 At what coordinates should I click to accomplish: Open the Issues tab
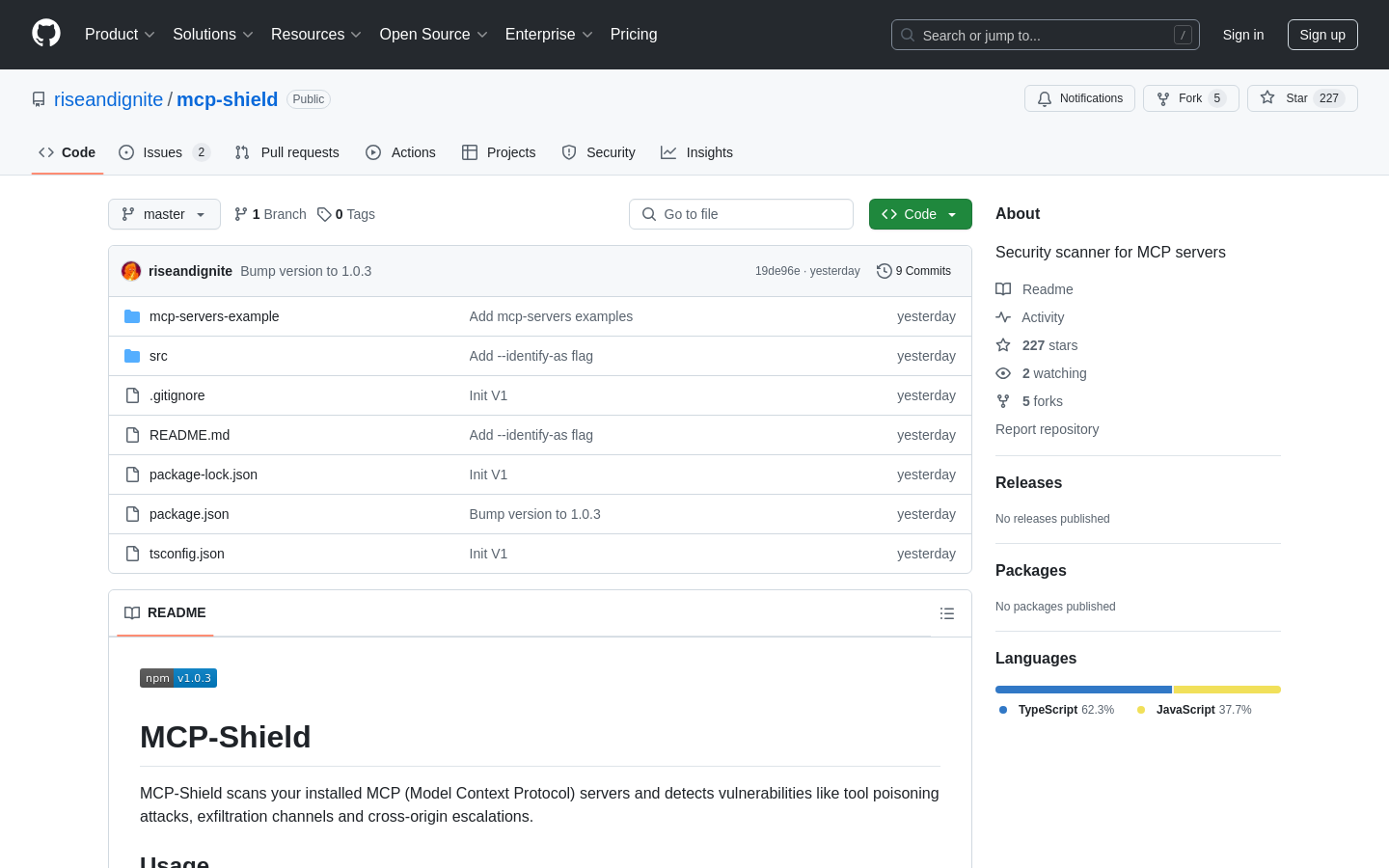pyautogui.click(x=164, y=152)
